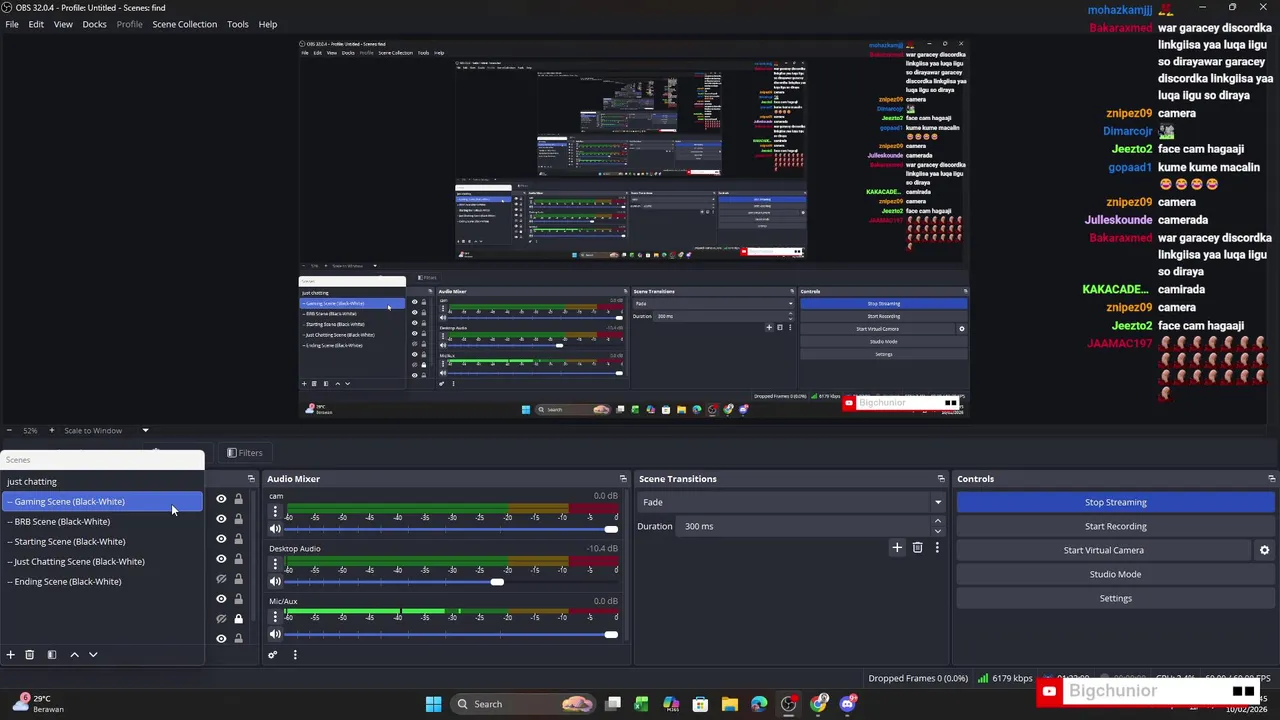Screen dimensions: 1280x720
Task: Select "-- Ending Scene (Black-White)"
Action: tap(102, 581)
